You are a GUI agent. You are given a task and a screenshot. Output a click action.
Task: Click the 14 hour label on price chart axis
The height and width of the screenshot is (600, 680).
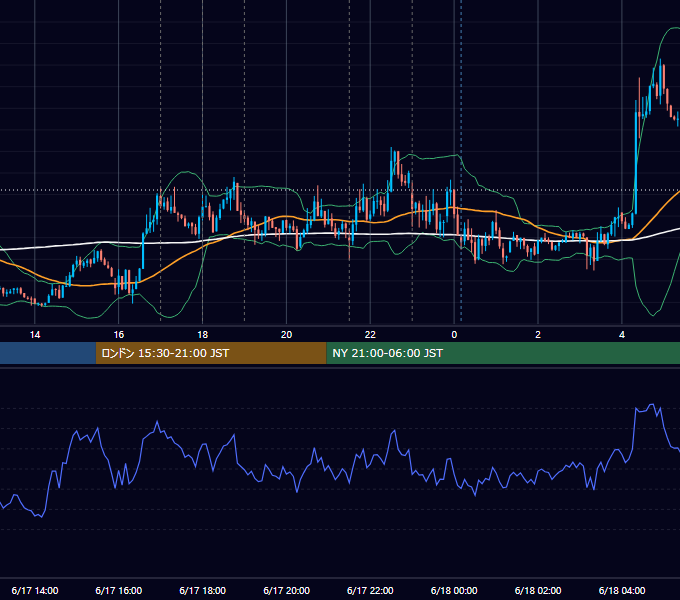click(x=35, y=335)
